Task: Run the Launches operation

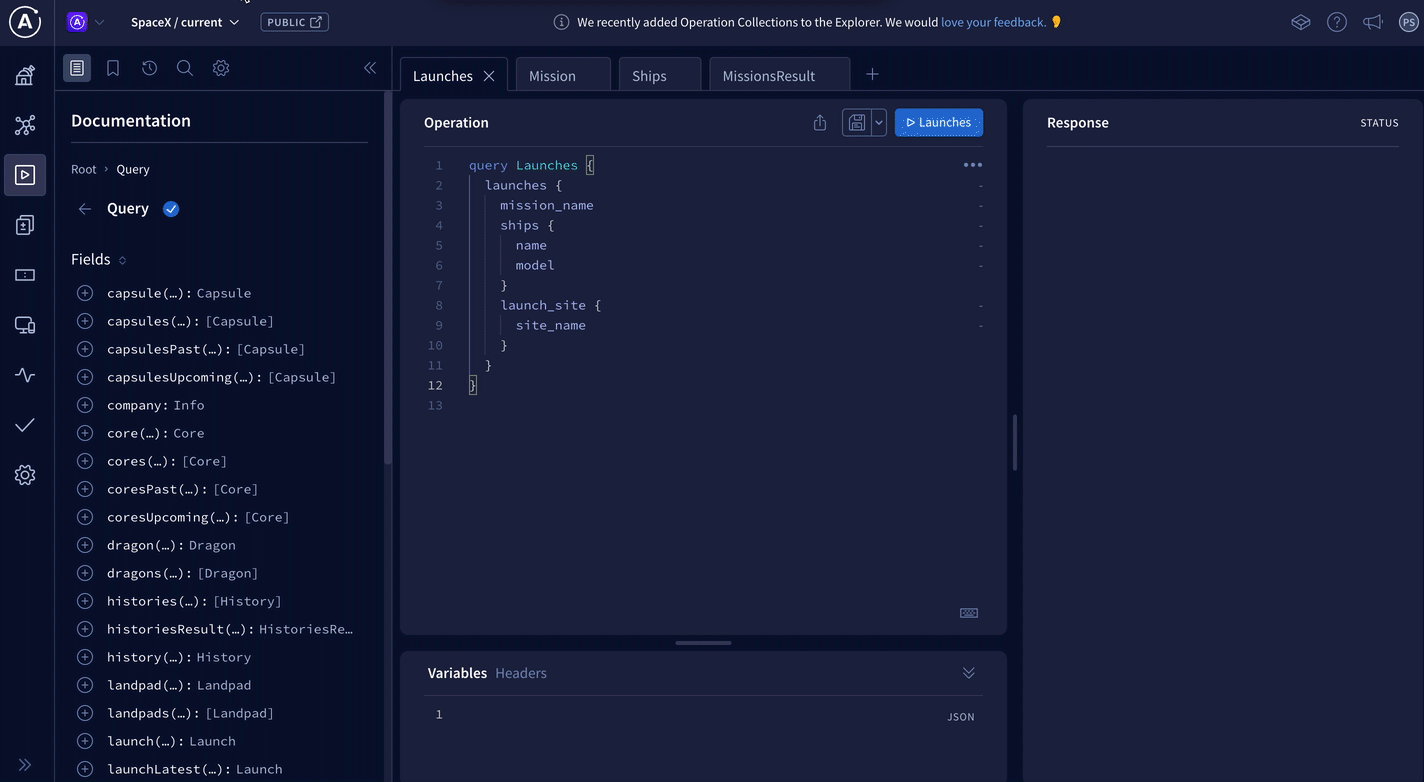Action: point(939,123)
